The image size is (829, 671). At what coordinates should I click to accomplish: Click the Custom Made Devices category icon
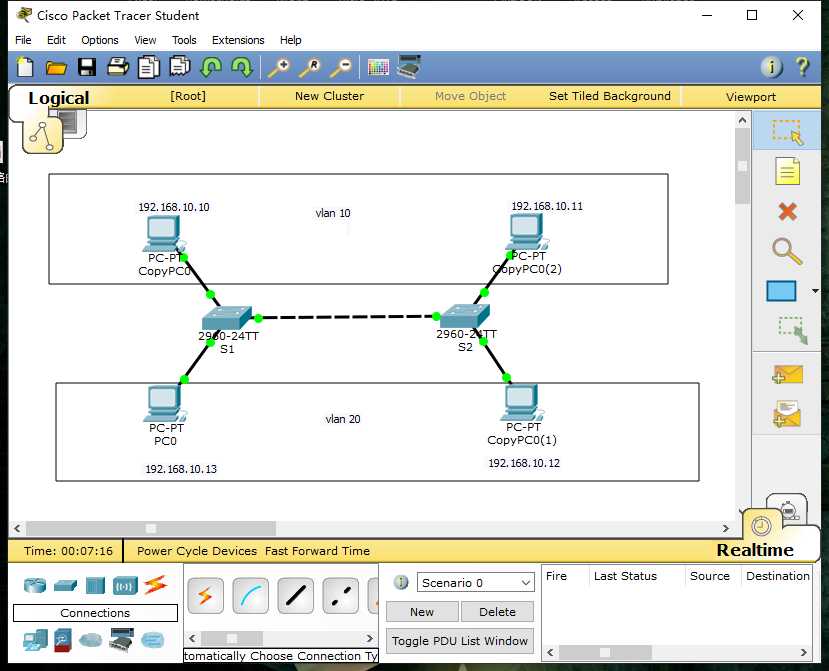121,640
